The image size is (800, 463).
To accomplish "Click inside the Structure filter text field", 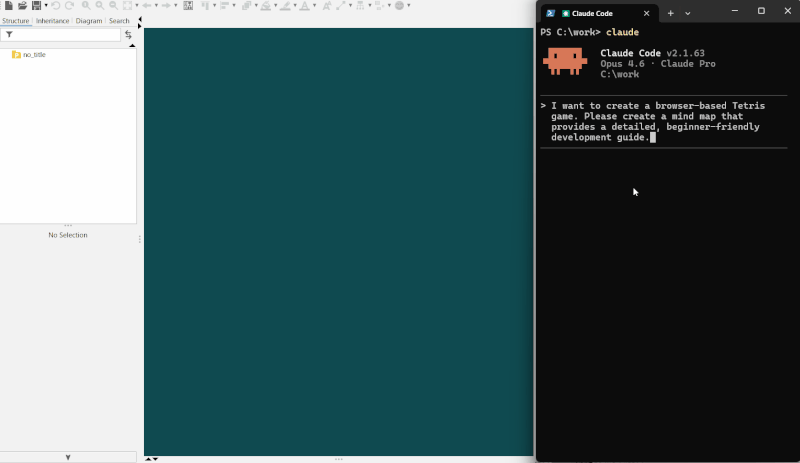I will point(66,35).
